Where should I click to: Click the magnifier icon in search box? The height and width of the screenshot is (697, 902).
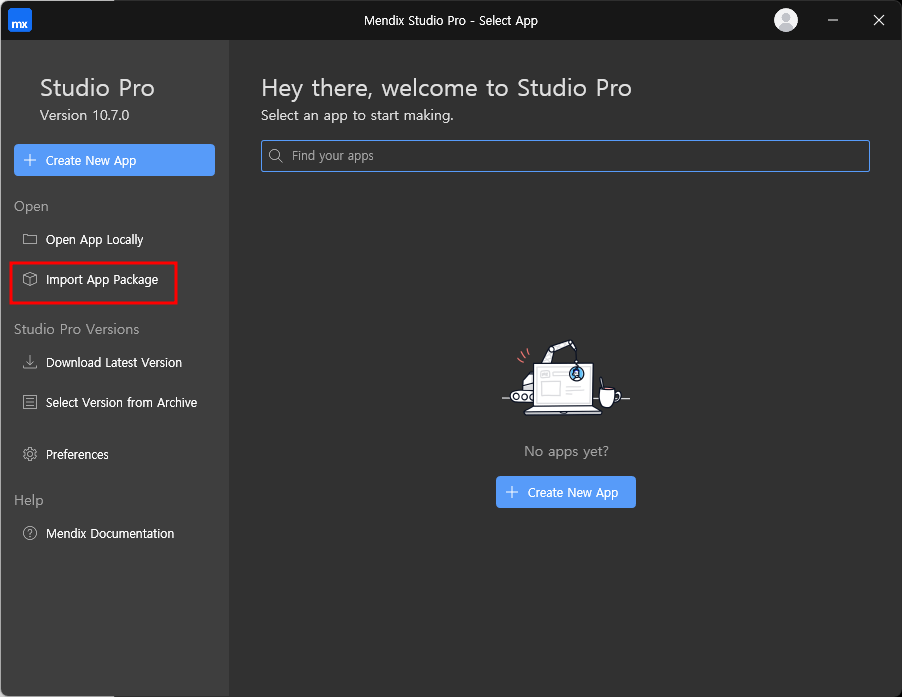pos(276,156)
